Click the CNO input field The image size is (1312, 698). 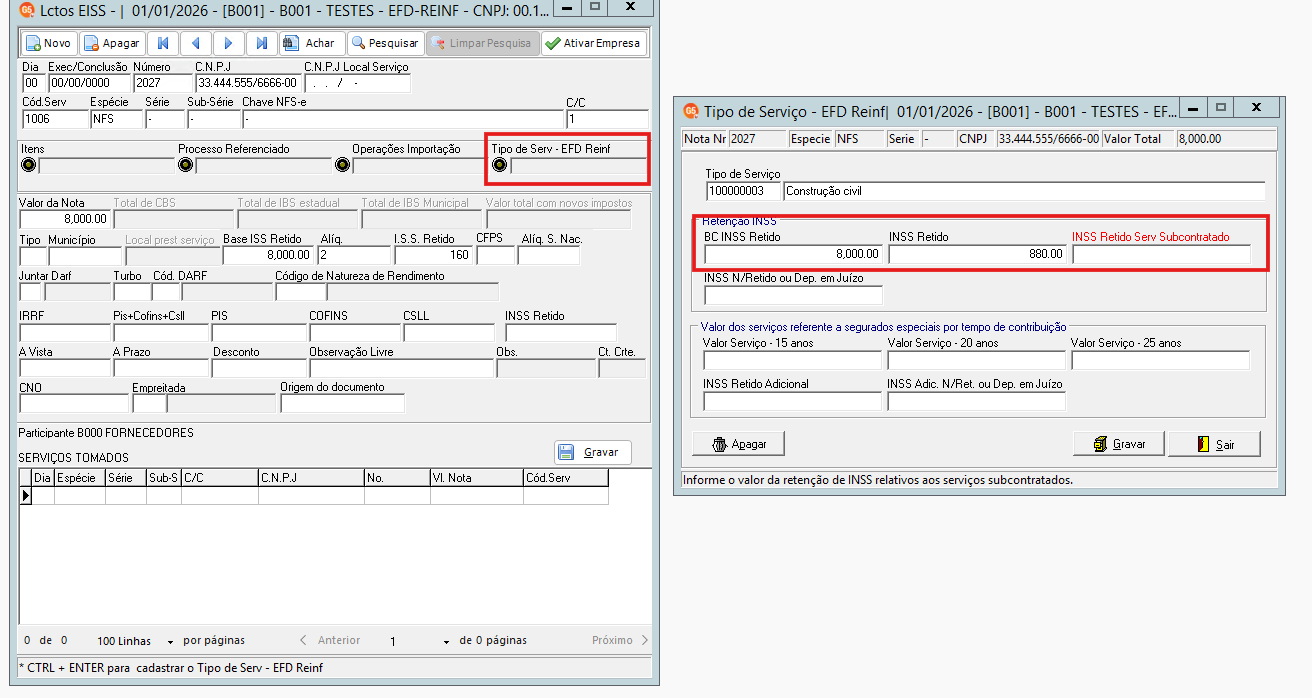point(74,403)
